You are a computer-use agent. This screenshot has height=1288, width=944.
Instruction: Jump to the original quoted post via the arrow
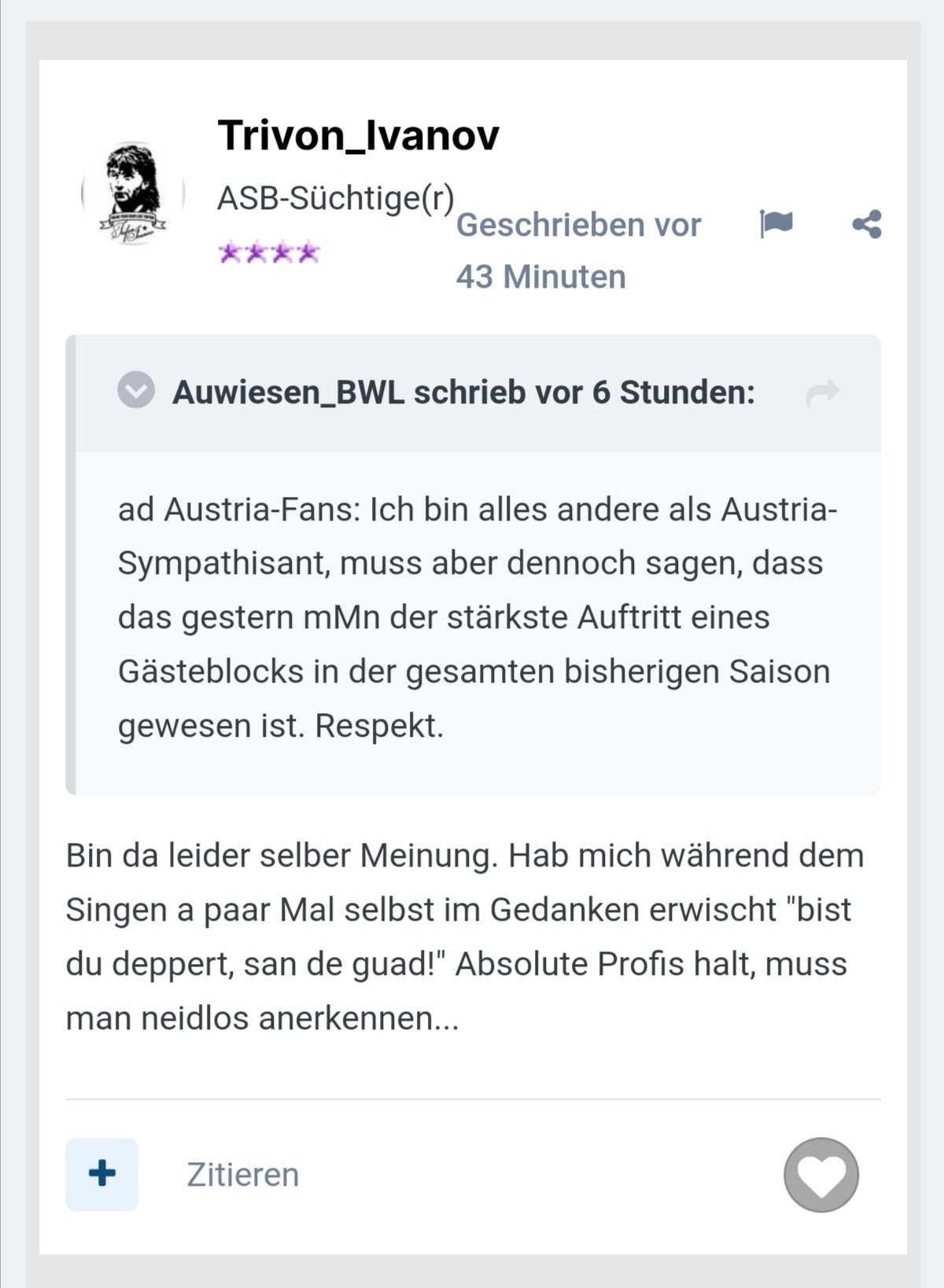point(823,392)
